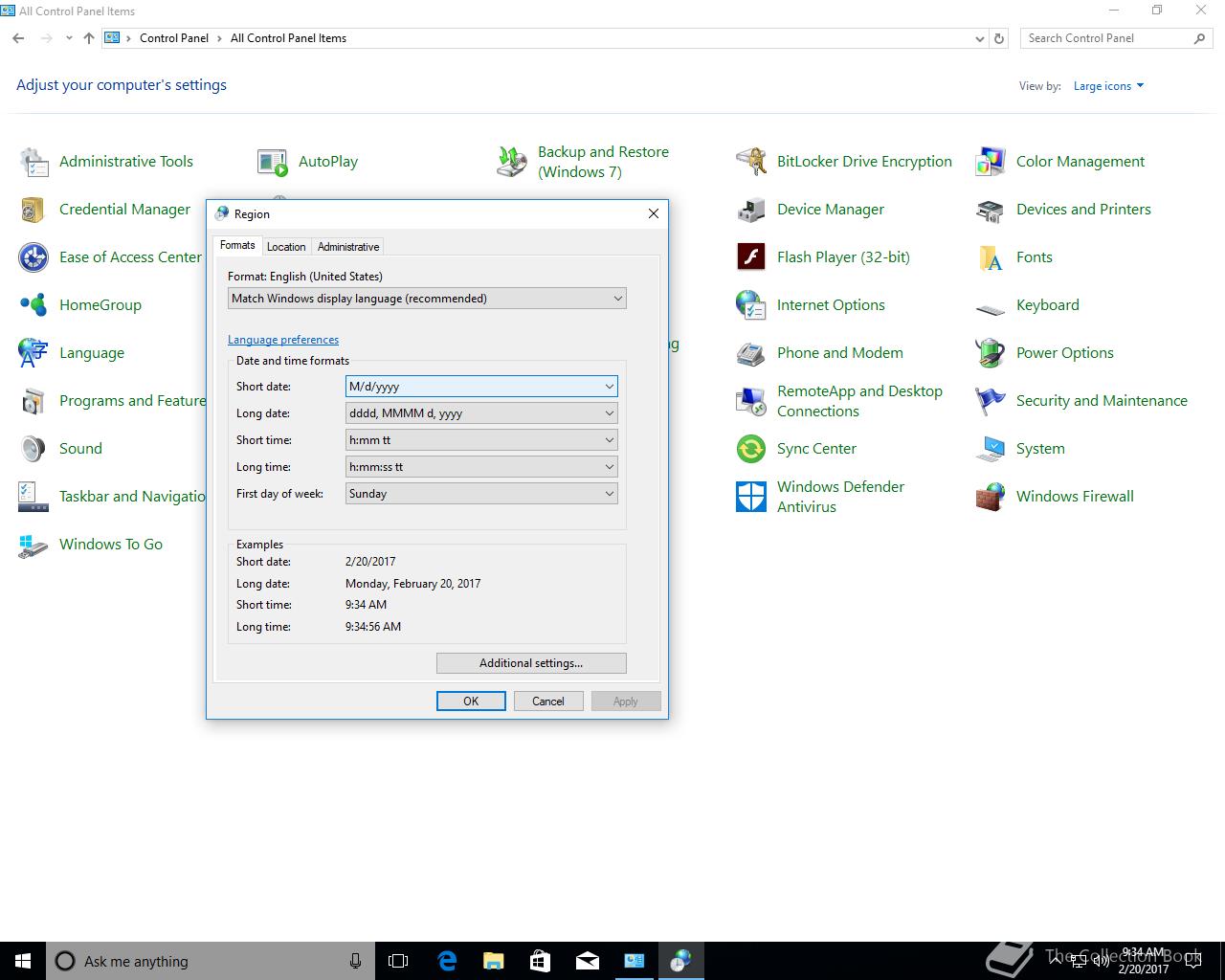Click the Cortana Ask me anything box

click(x=211, y=961)
